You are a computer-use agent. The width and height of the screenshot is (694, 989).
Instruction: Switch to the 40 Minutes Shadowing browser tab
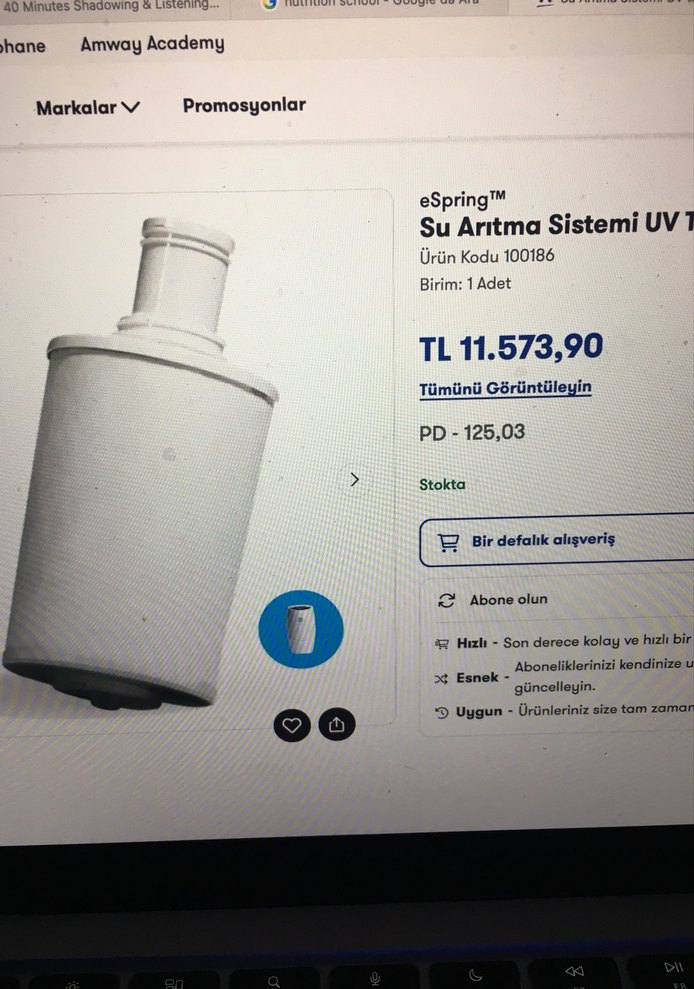click(x=114, y=6)
